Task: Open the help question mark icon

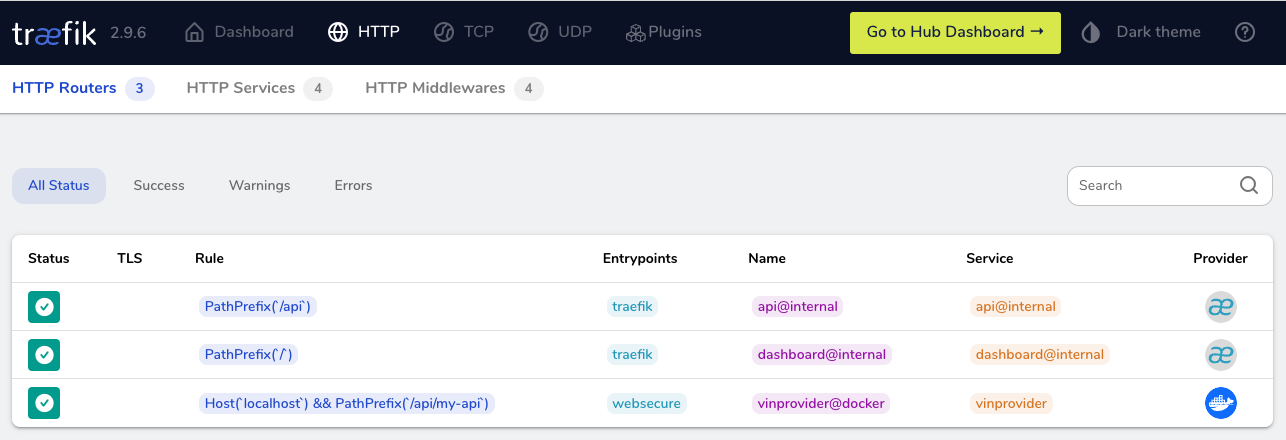Action: (1245, 32)
